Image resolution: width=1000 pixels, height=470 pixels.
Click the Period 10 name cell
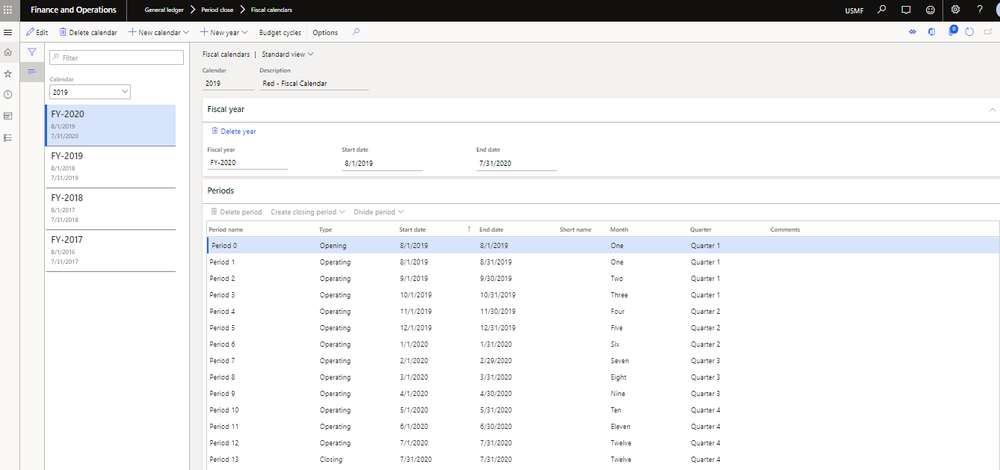pos(224,410)
